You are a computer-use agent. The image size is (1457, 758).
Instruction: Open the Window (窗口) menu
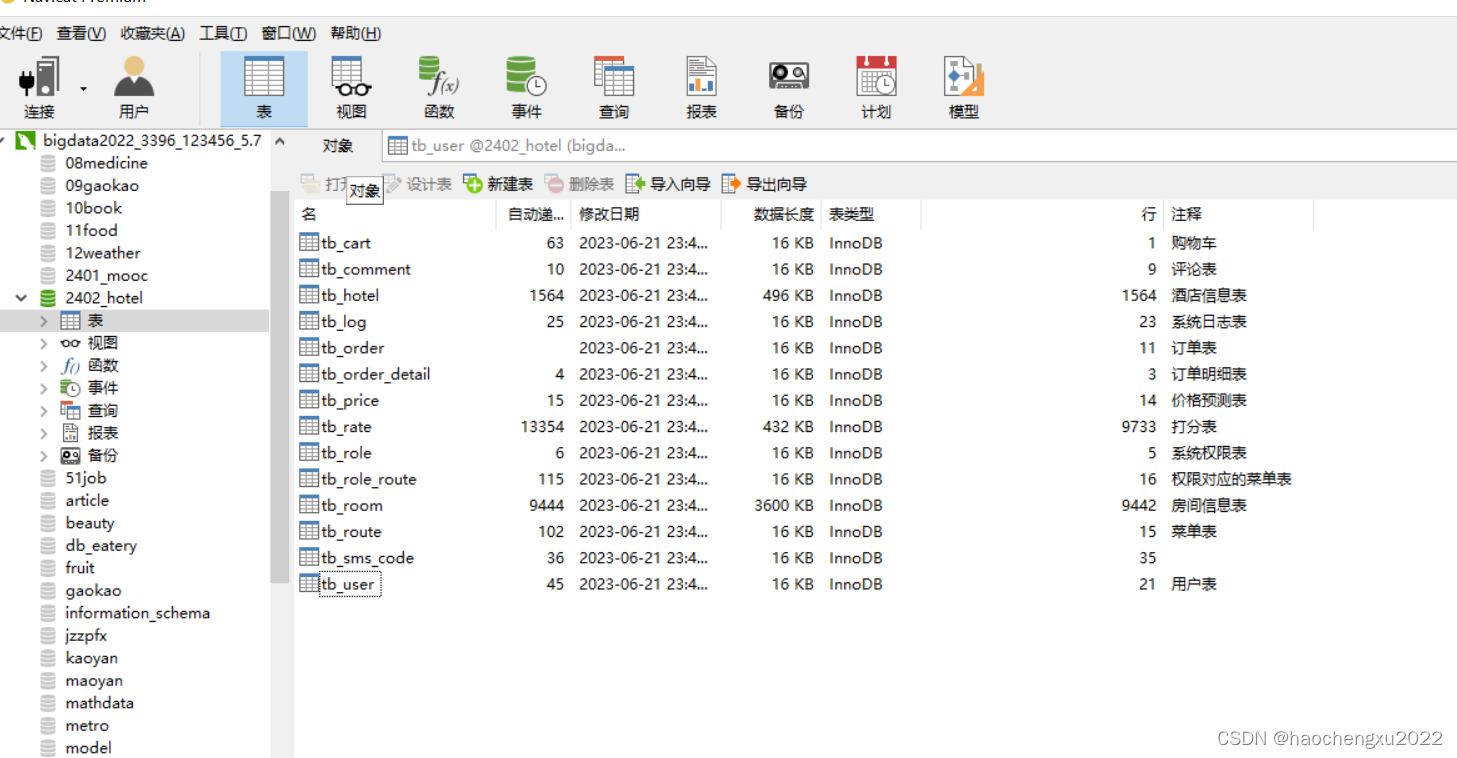coord(288,33)
